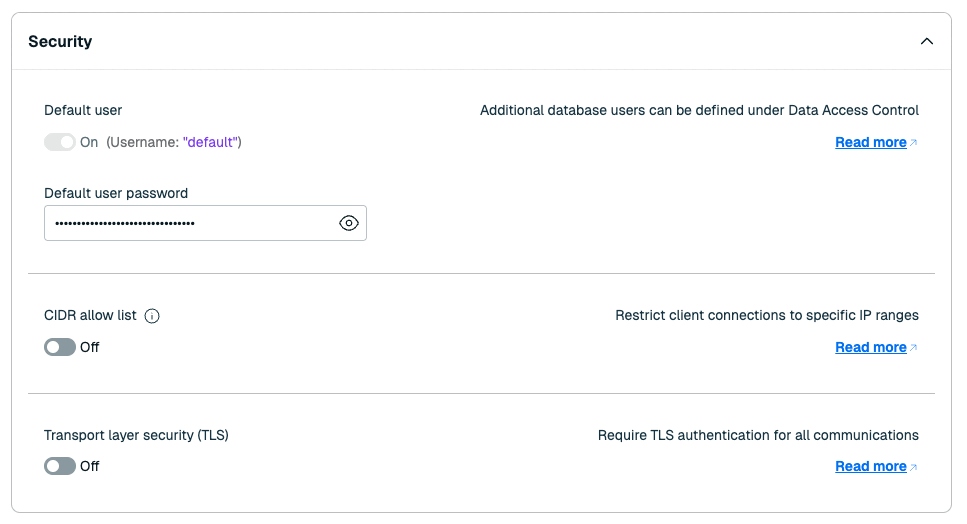Screen dimensions: 967x524
Task: Click external arrow icon beside TLS Read more
Action: 914,467
